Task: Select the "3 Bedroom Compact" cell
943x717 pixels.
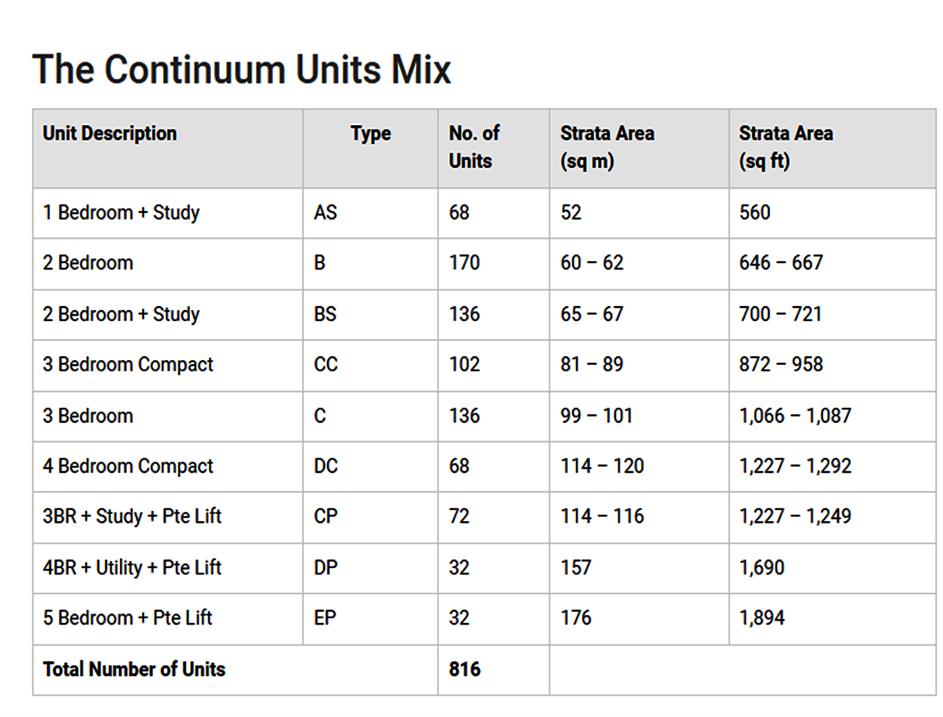Action: [x=128, y=365]
